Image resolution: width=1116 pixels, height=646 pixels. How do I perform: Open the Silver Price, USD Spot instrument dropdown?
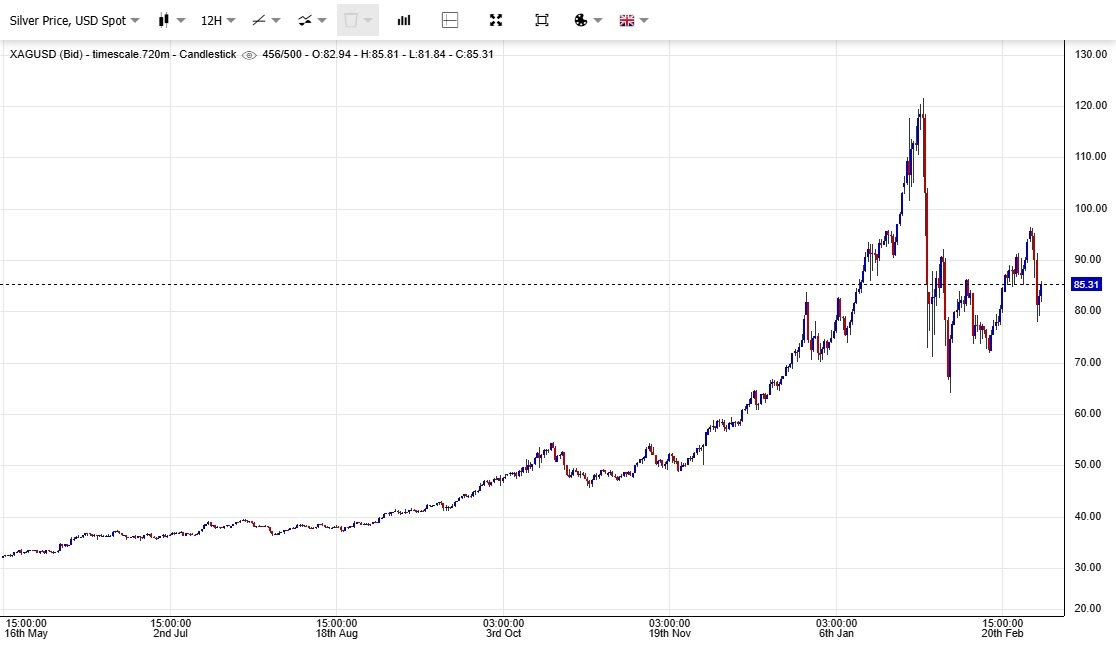point(74,21)
